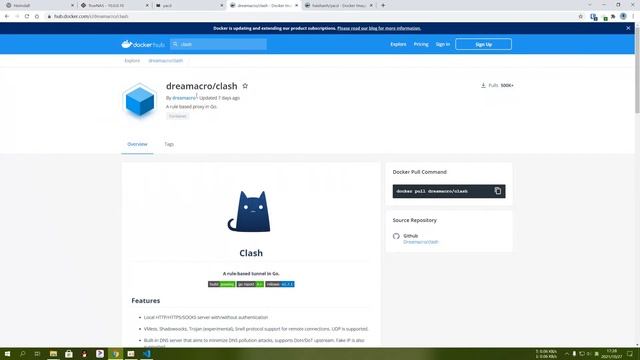This screenshot has height=360, width=640.
Task: Open the browser profile avatar
Action: [x=623, y=16]
